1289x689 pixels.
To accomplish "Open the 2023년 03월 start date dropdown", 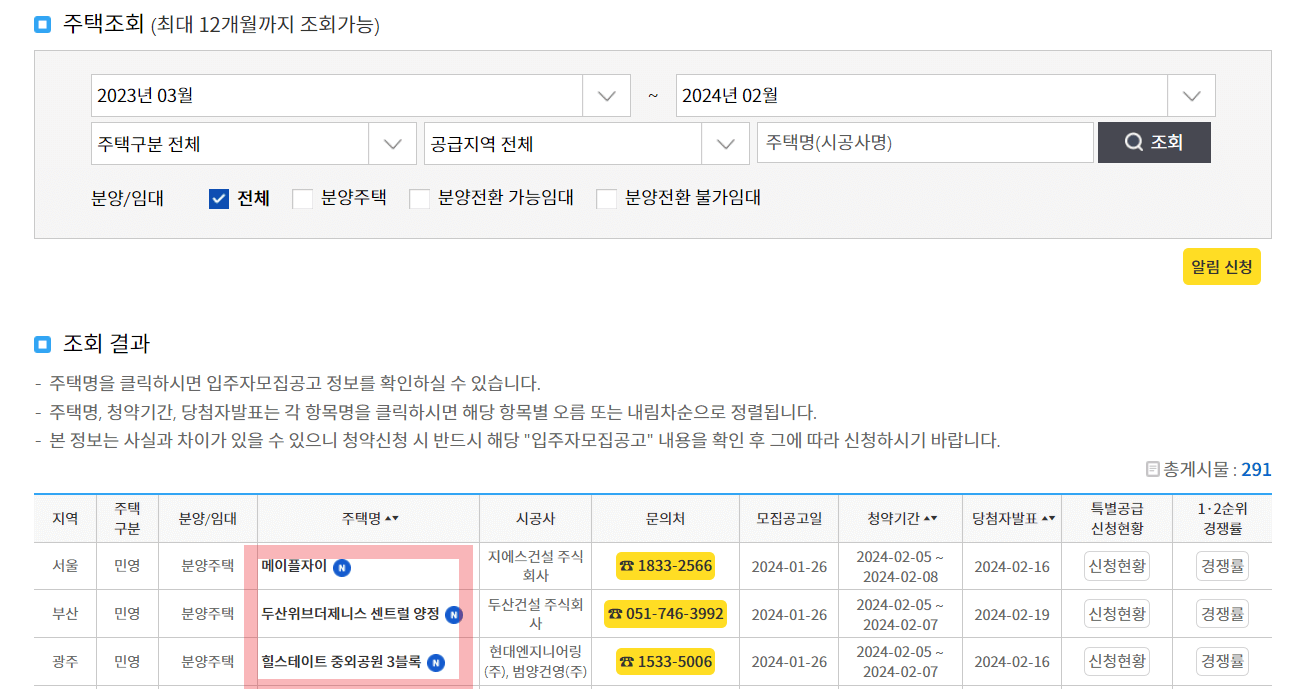I will 605,94.
